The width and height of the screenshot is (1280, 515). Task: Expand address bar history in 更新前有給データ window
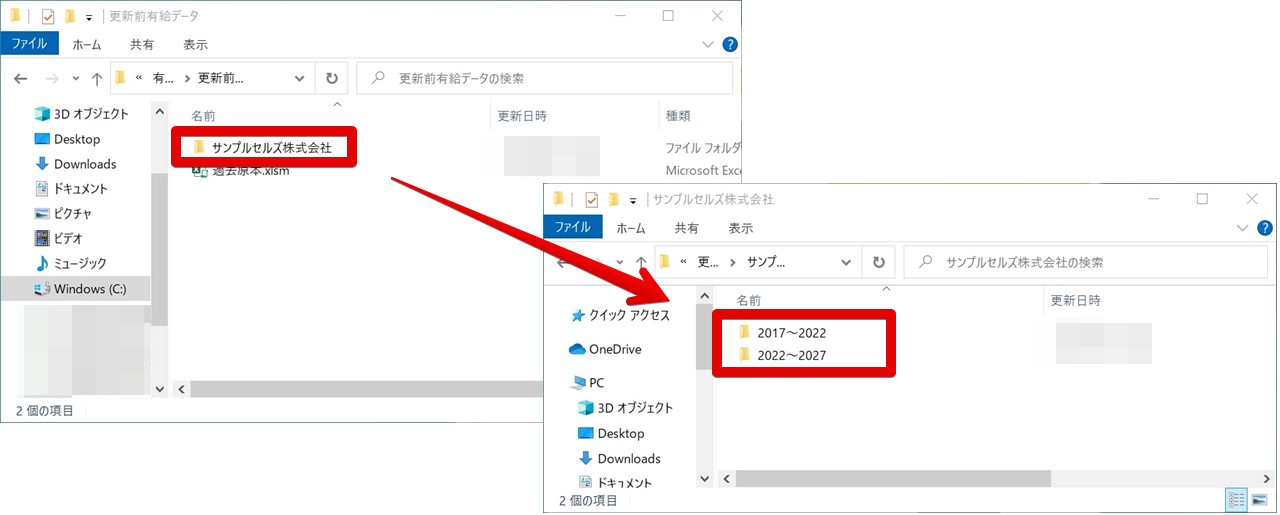tap(300, 78)
